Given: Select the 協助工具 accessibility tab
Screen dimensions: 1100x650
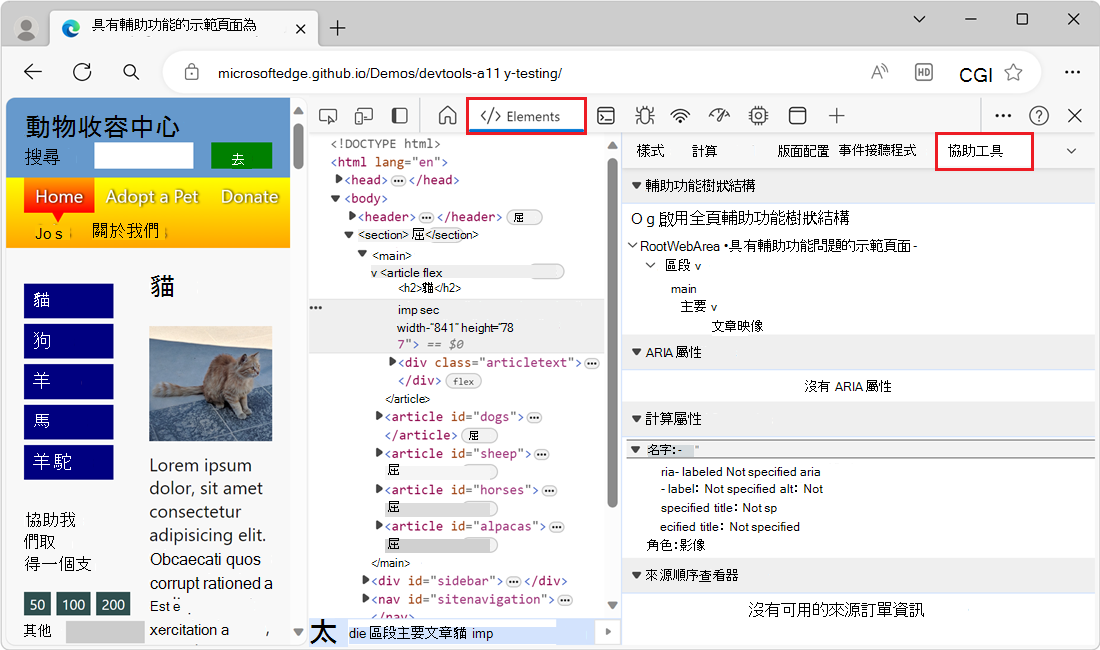Looking at the screenshot, I should tap(983, 151).
